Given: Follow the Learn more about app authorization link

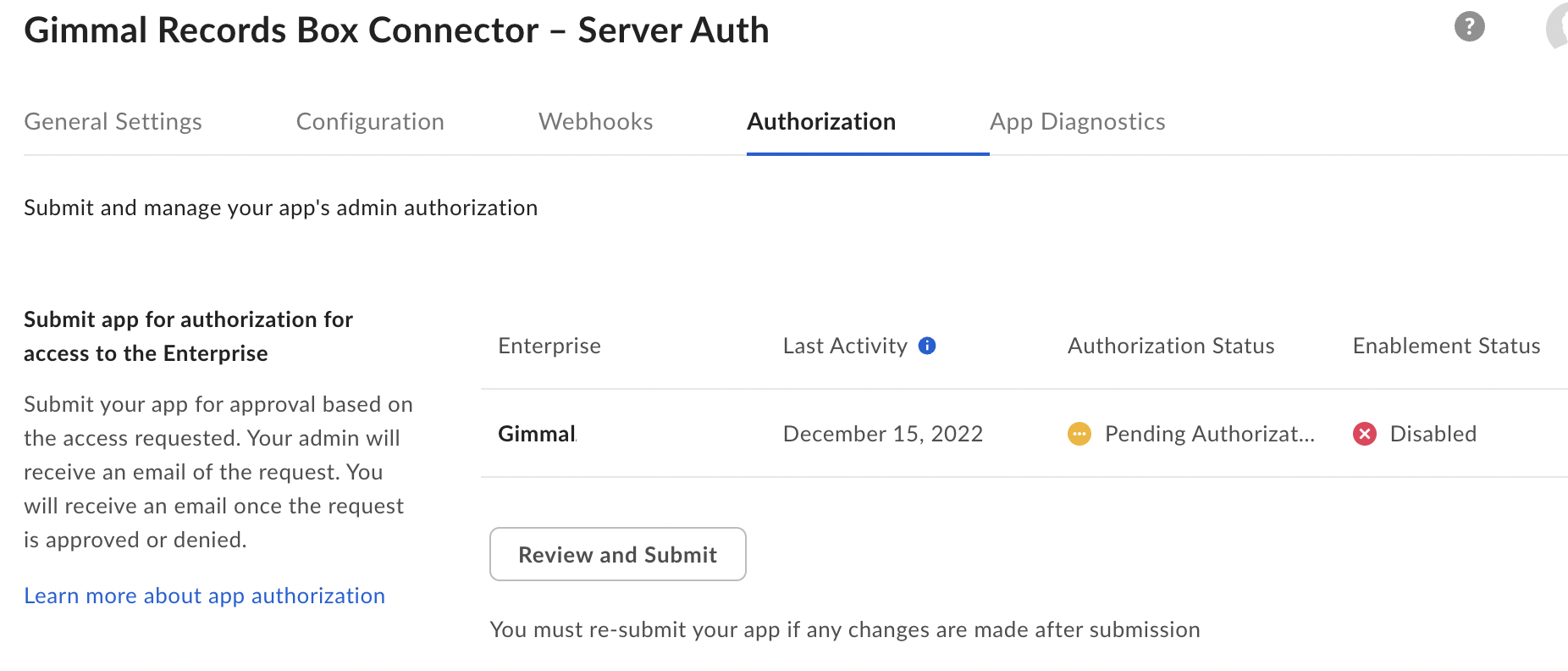Looking at the screenshot, I should 204,596.
